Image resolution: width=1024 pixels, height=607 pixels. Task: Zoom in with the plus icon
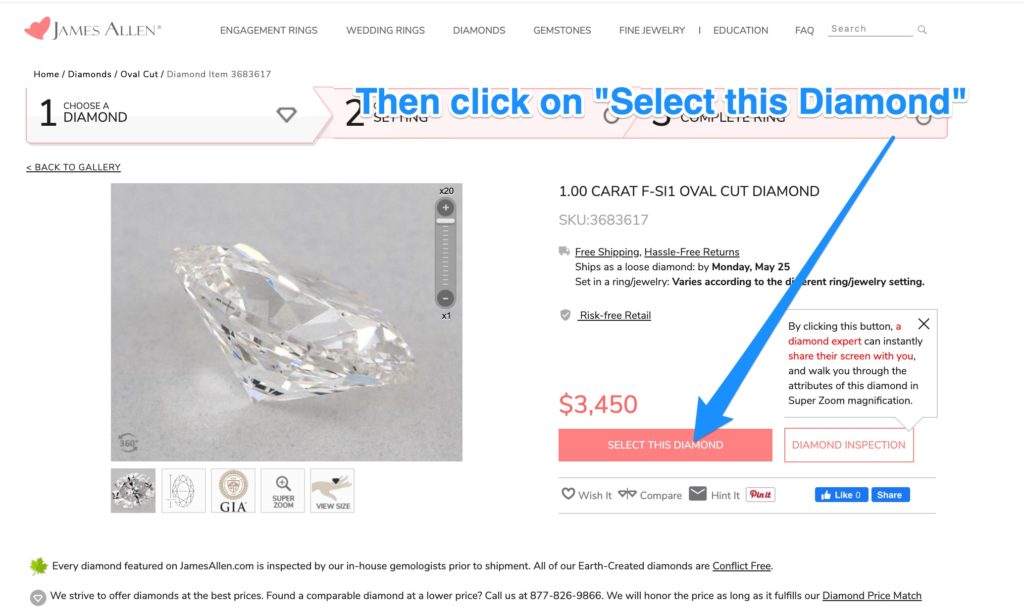point(446,208)
